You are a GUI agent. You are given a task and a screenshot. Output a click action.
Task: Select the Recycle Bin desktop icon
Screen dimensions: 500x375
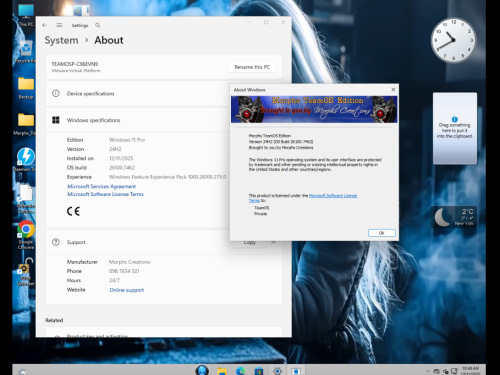point(25,52)
